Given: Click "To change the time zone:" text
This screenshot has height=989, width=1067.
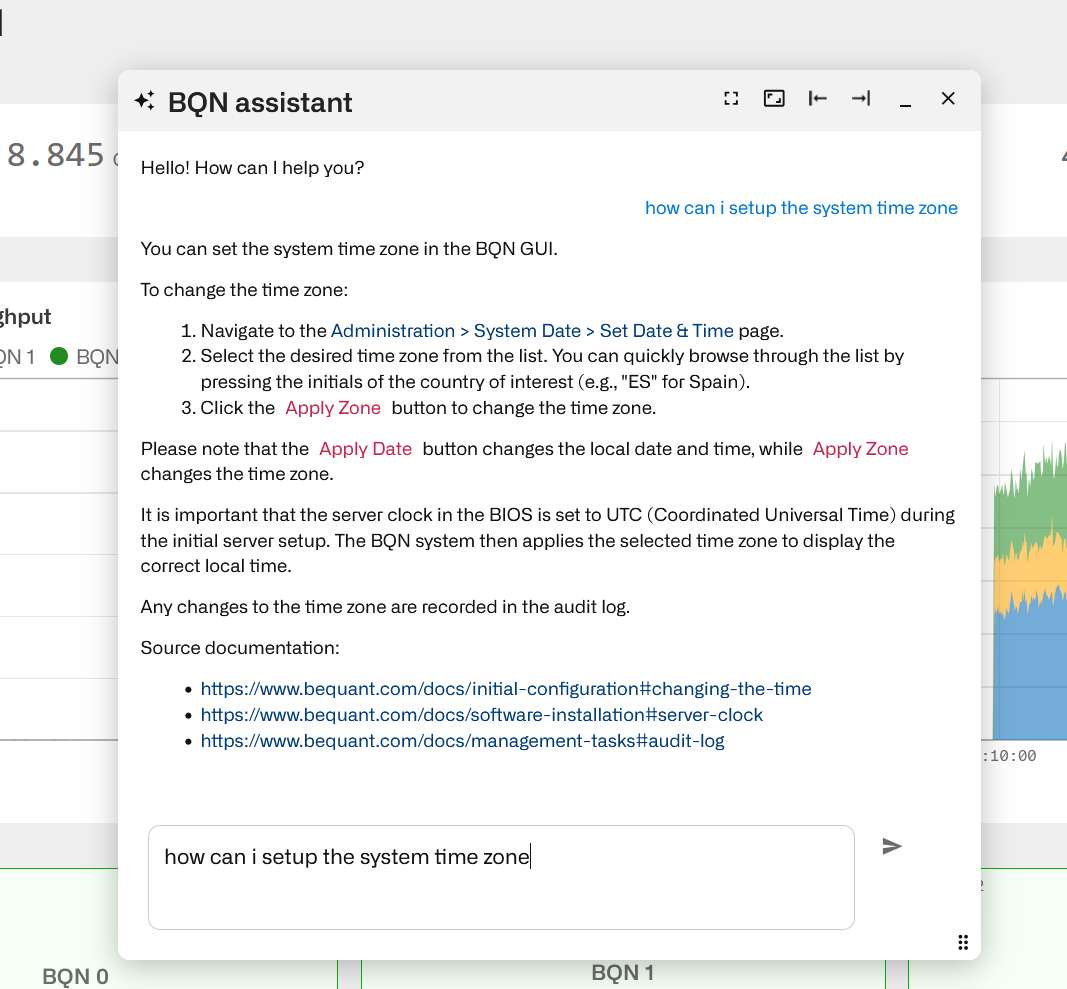Looking at the screenshot, I should click(x=244, y=290).
